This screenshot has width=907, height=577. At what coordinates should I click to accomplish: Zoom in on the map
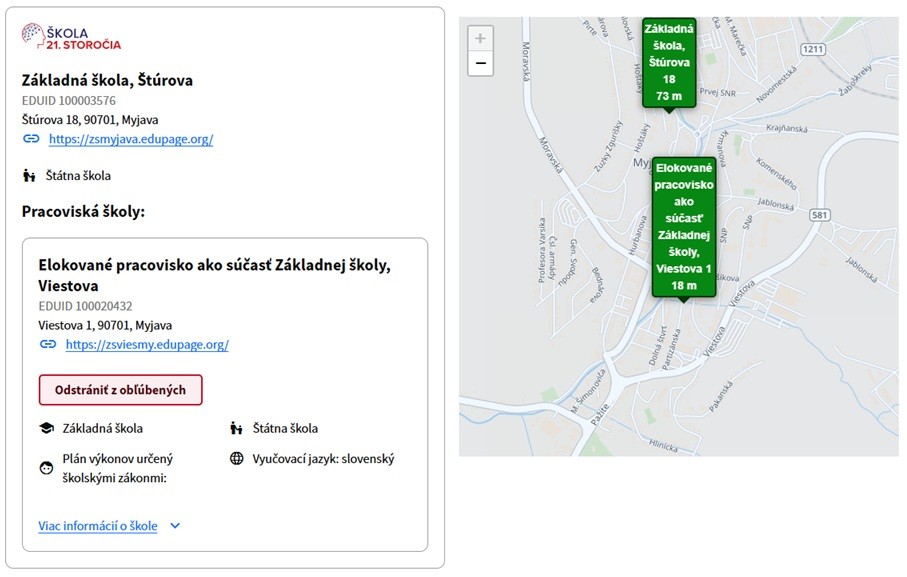481,39
